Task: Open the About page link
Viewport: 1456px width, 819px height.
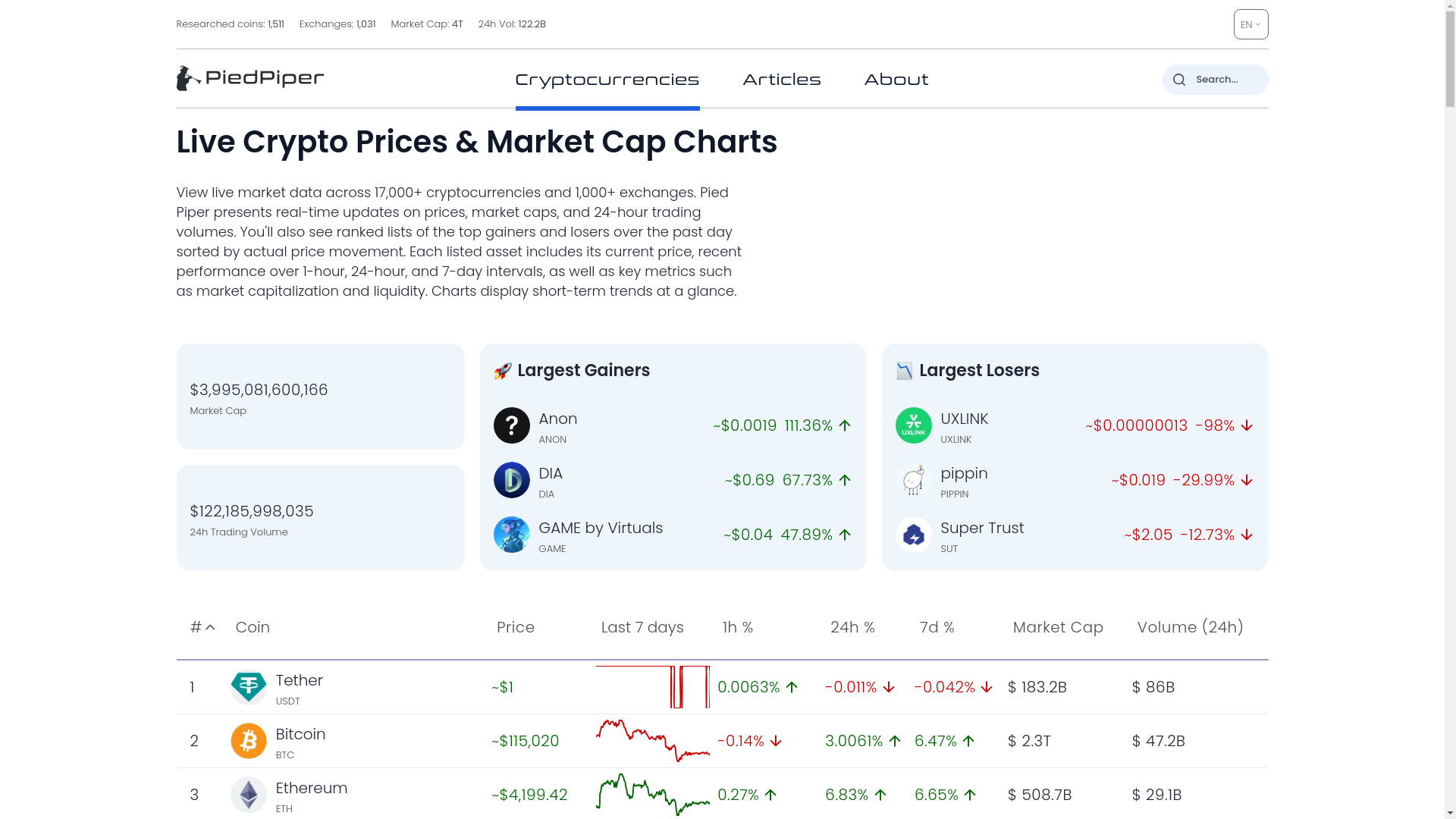Action: pos(896,79)
